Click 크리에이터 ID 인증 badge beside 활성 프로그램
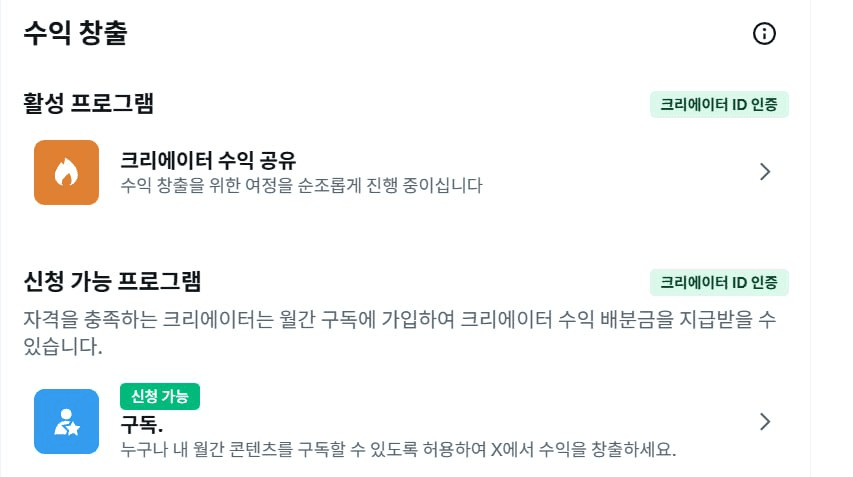Viewport: 853px width, 477px height. pos(719,104)
